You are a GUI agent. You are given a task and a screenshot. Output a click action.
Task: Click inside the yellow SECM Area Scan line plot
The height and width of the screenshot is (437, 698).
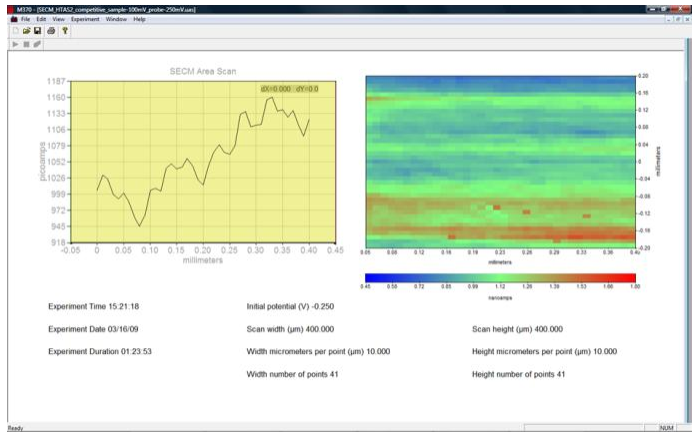[x=200, y=160]
